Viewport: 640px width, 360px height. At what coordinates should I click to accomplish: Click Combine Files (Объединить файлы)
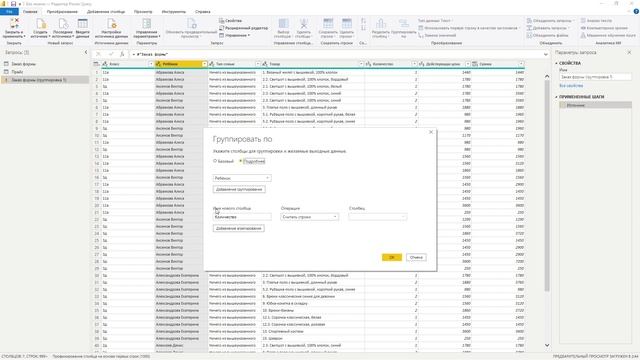coord(547,35)
